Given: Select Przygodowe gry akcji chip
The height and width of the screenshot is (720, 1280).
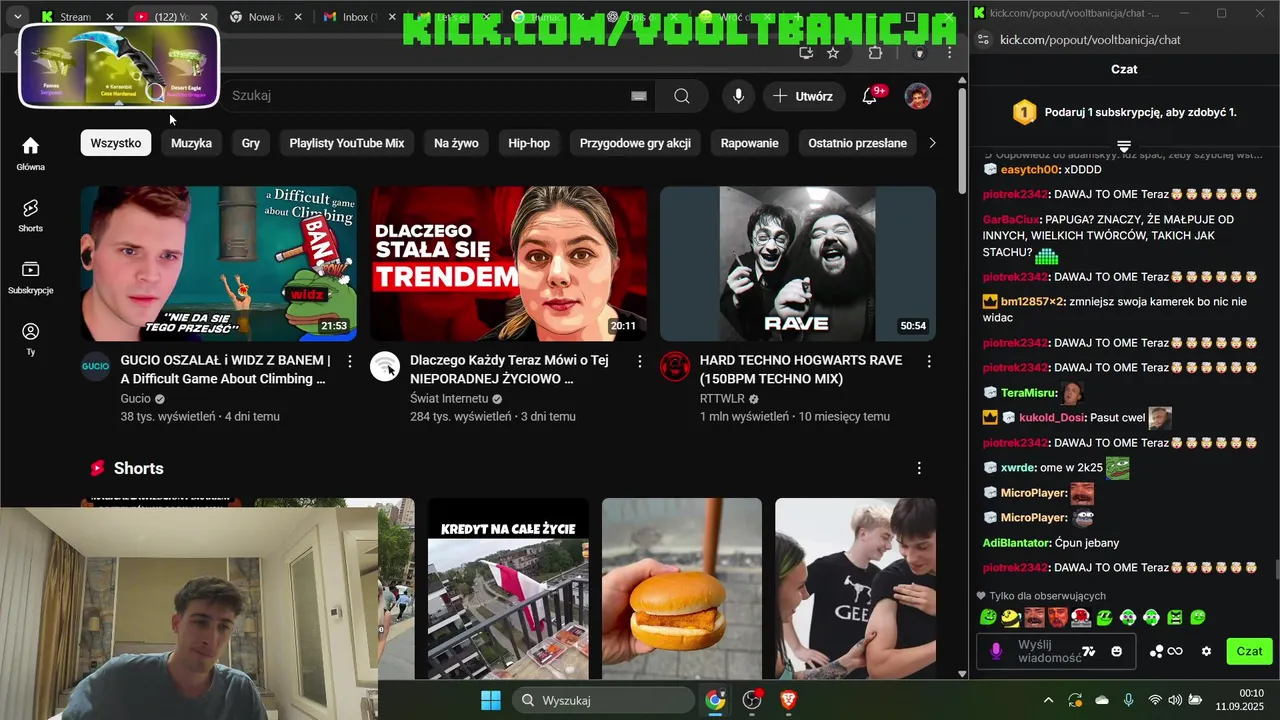Looking at the screenshot, I should click(635, 143).
